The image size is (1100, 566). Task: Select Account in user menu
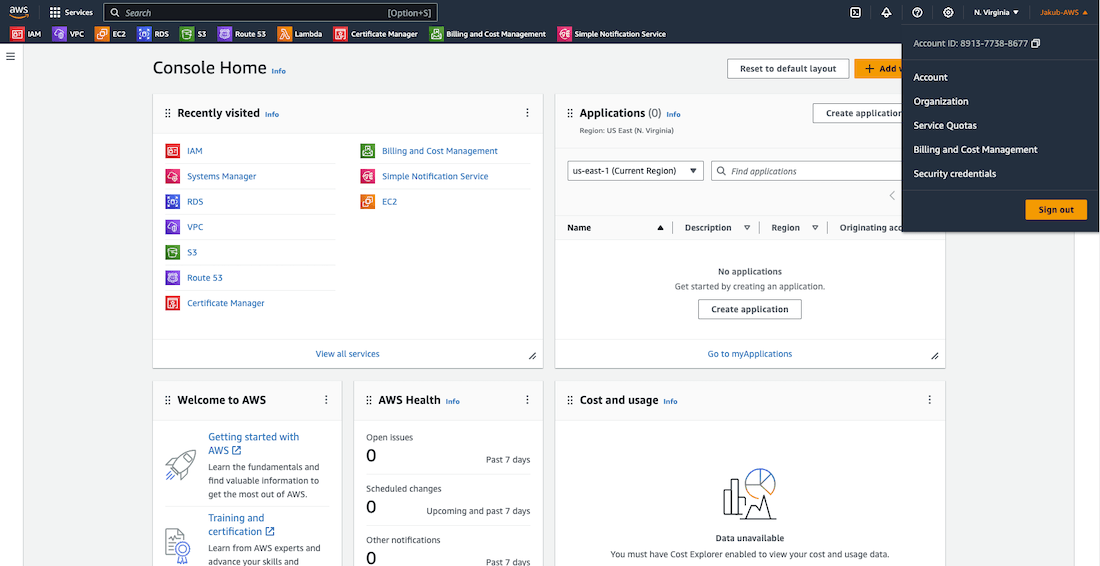point(930,77)
